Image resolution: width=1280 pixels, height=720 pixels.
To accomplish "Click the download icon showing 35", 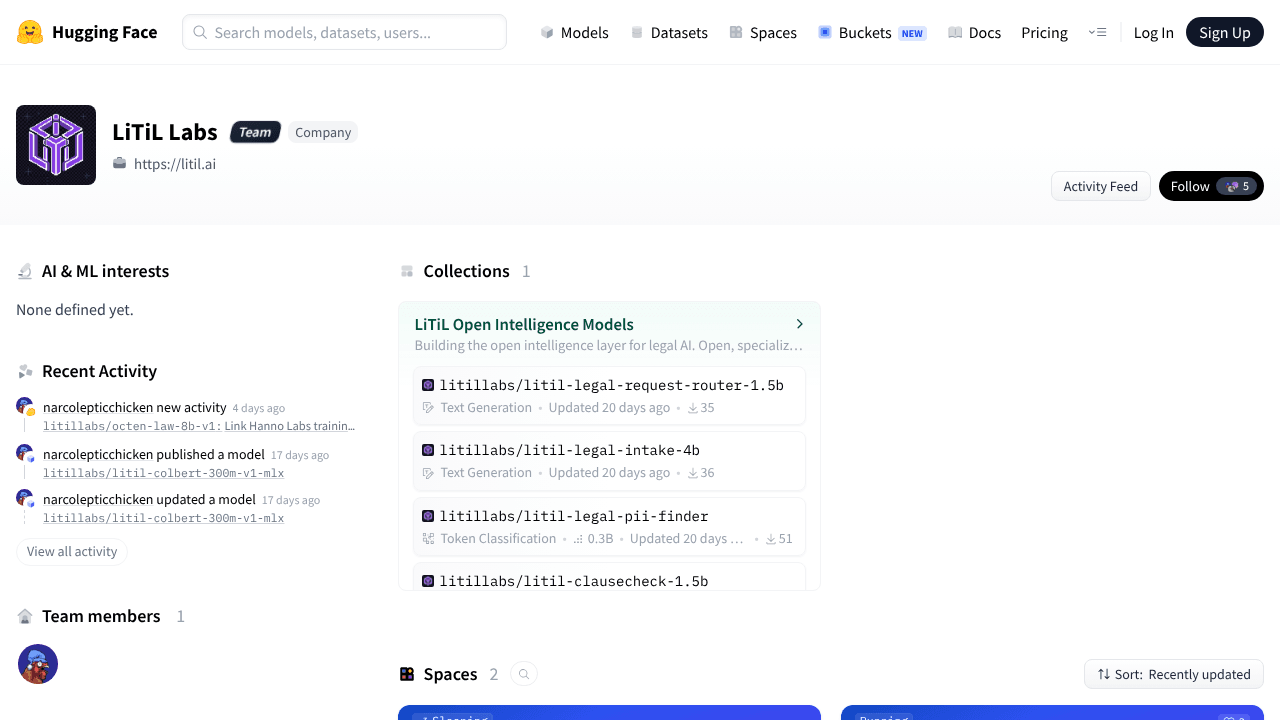I will pos(693,408).
